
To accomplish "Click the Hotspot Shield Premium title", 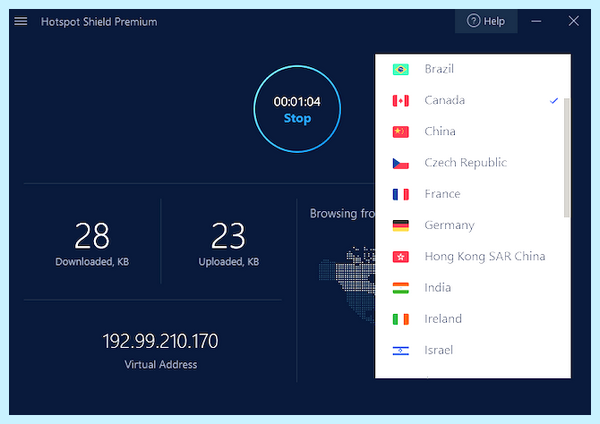I will tap(99, 22).
